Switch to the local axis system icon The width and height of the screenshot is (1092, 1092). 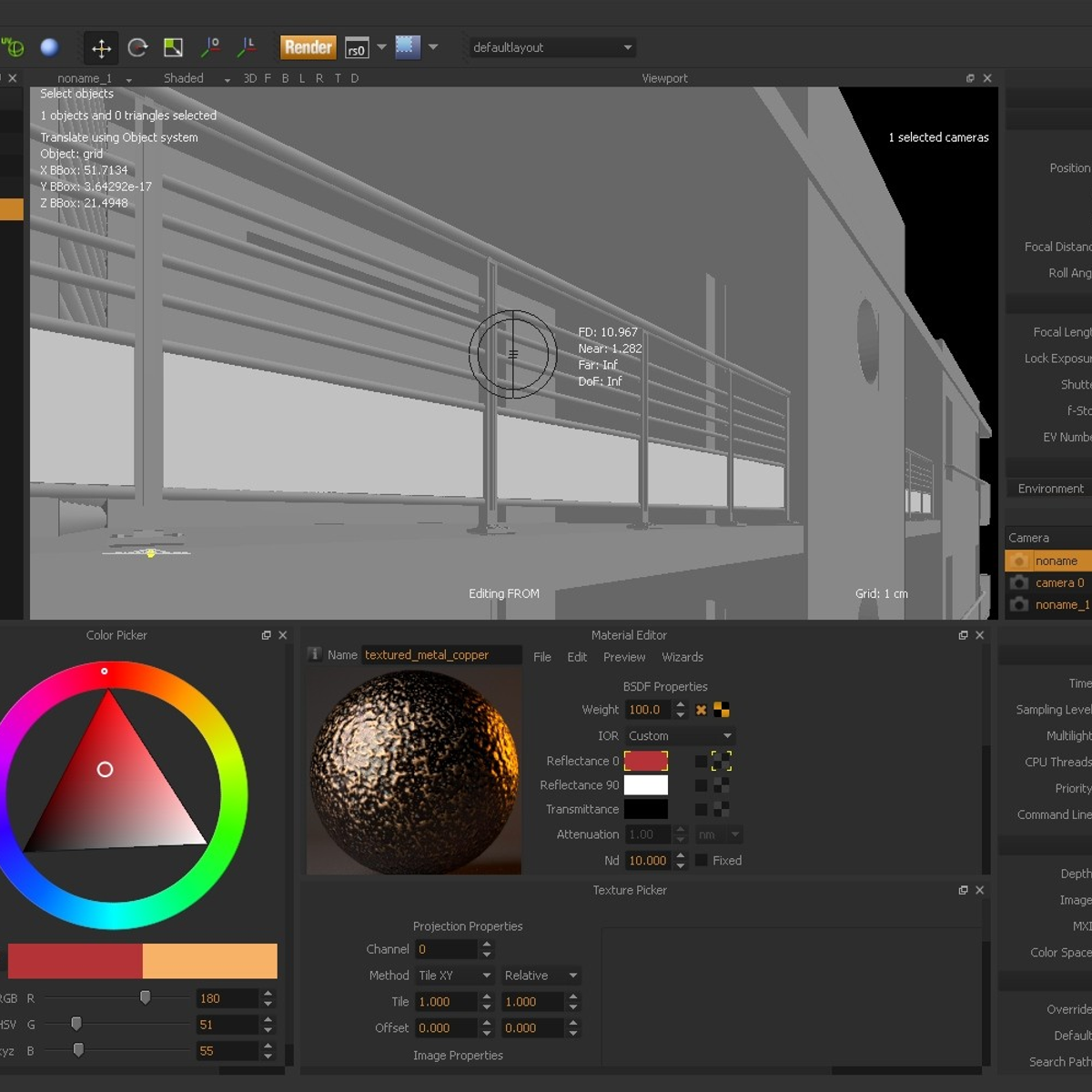coord(247,46)
